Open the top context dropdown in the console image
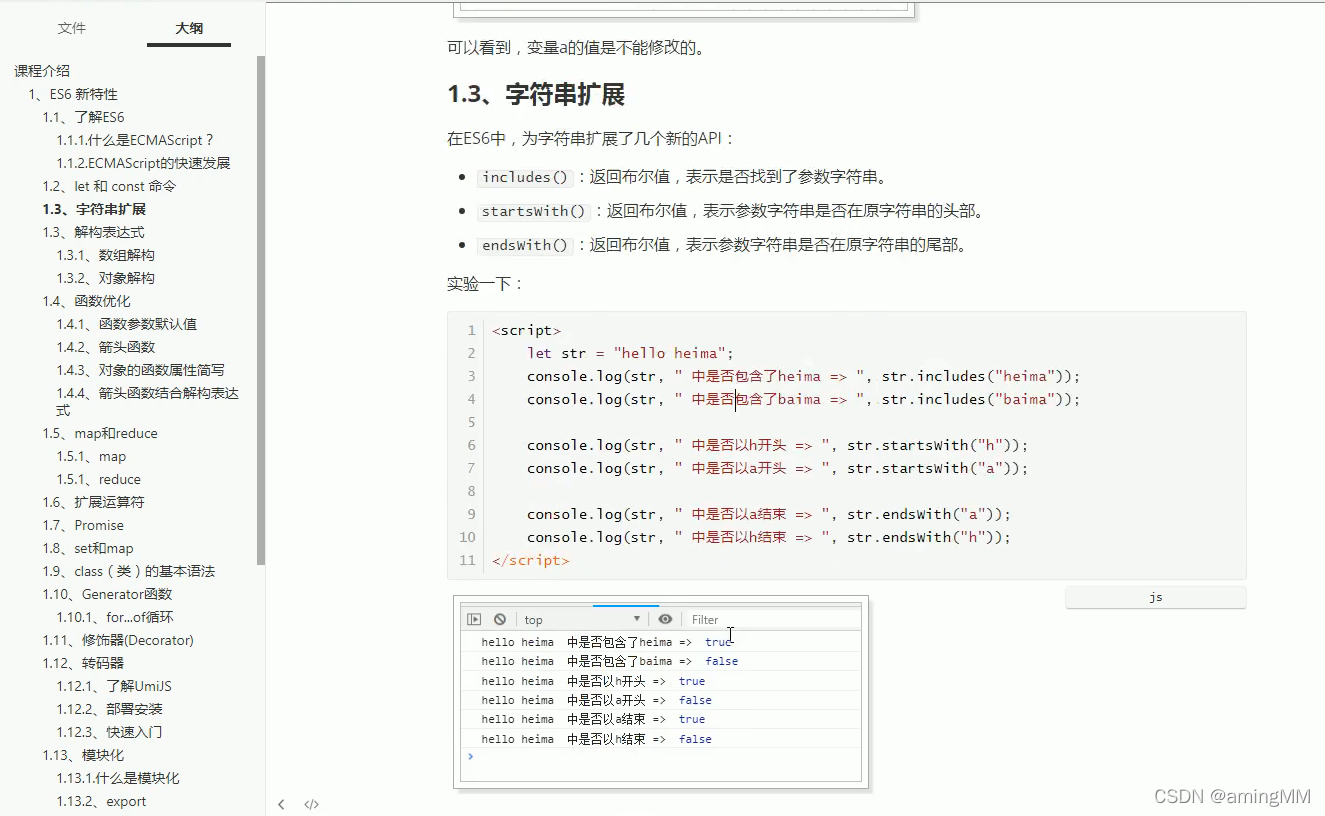Viewport: 1325px width, 816px height. tap(582, 619)
